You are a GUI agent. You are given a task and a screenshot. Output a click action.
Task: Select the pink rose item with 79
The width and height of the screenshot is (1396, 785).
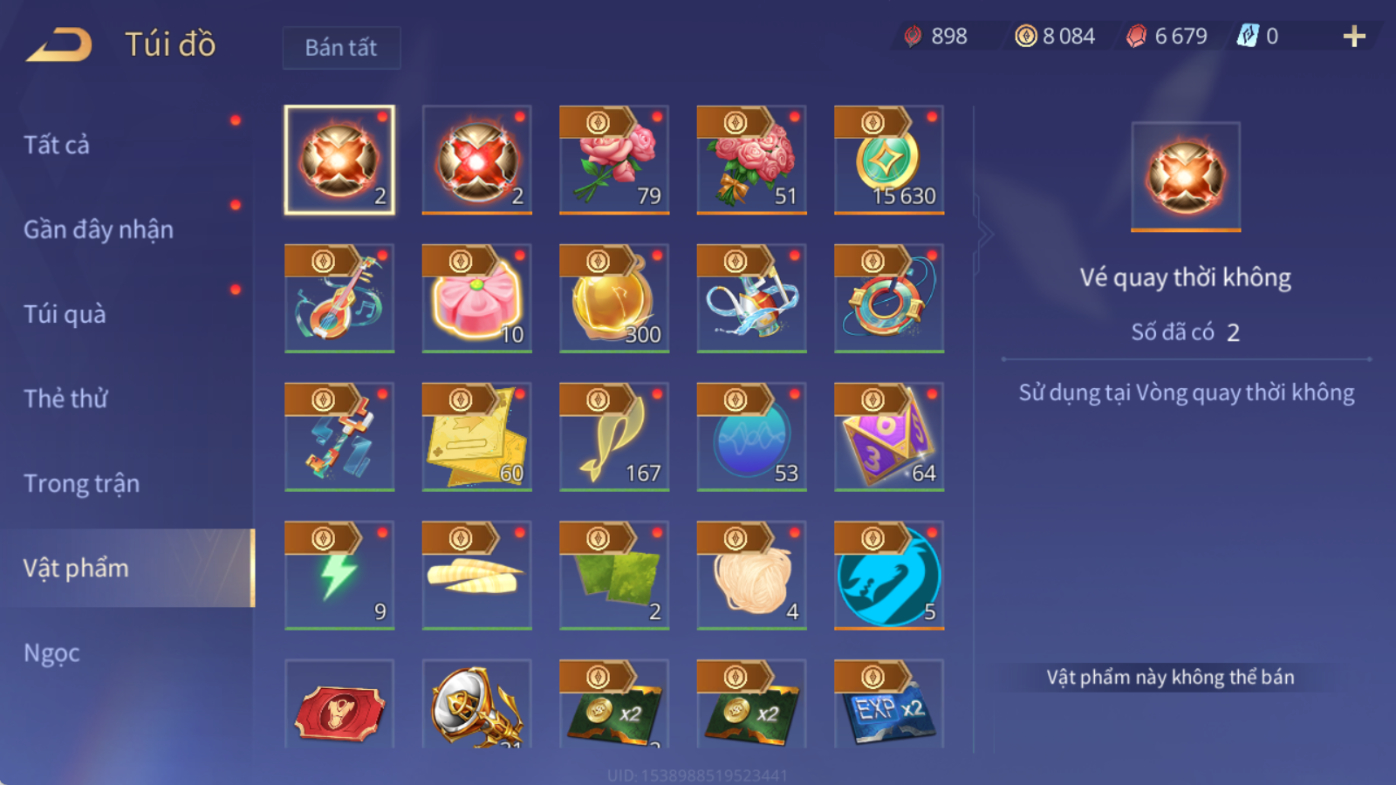coord(614,160)
